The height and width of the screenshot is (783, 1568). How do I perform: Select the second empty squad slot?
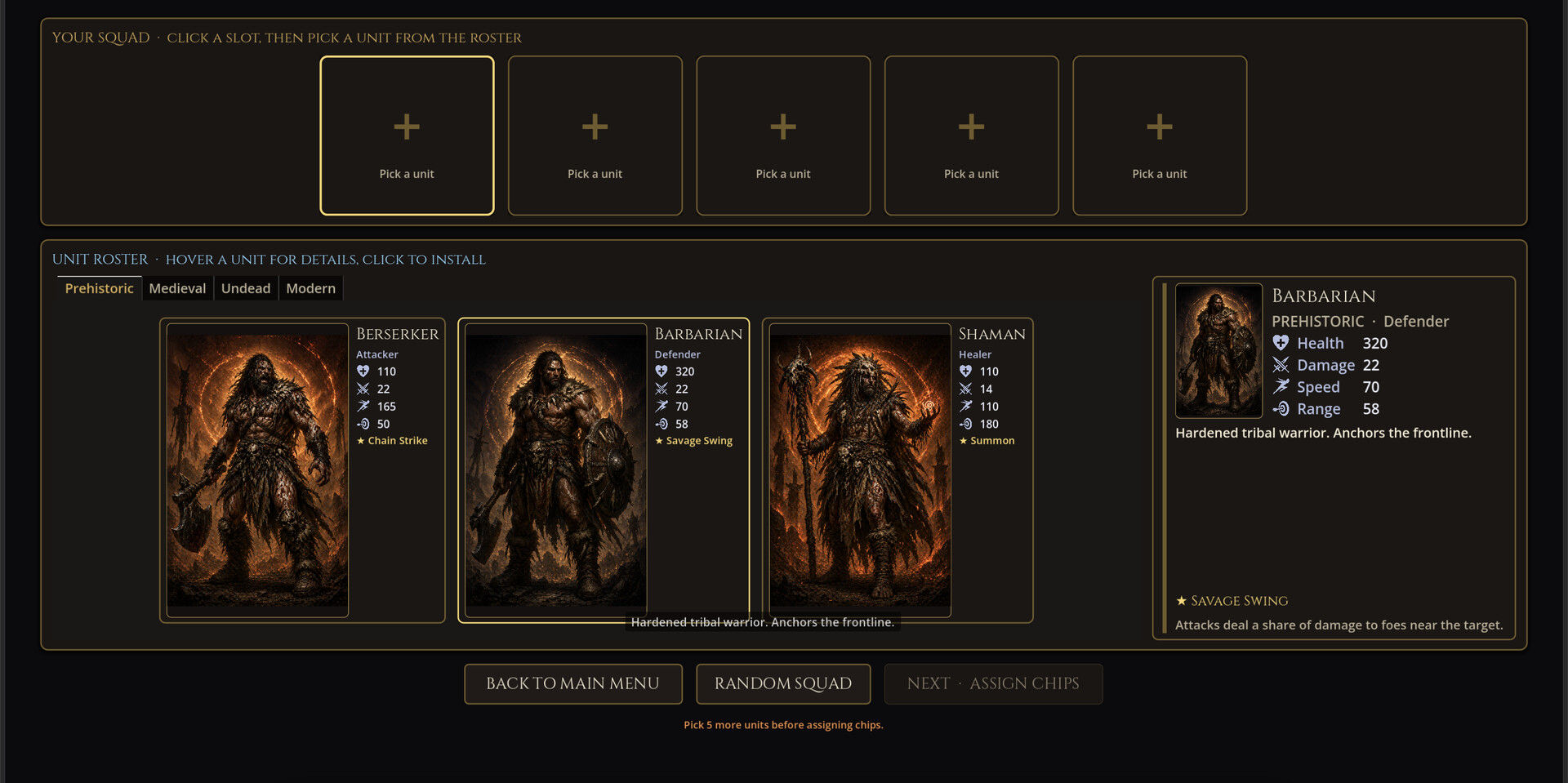[x=595, y=136]
